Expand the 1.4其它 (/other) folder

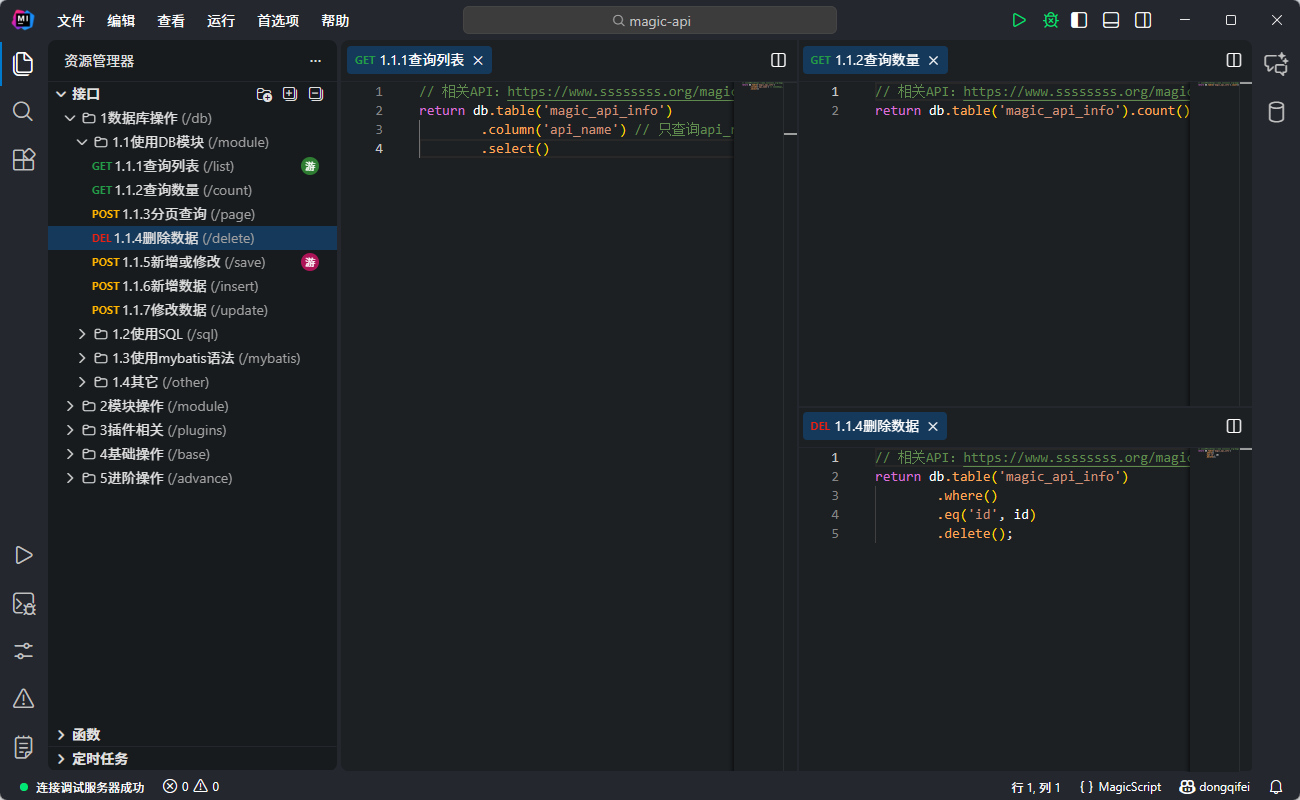[83, 382]
